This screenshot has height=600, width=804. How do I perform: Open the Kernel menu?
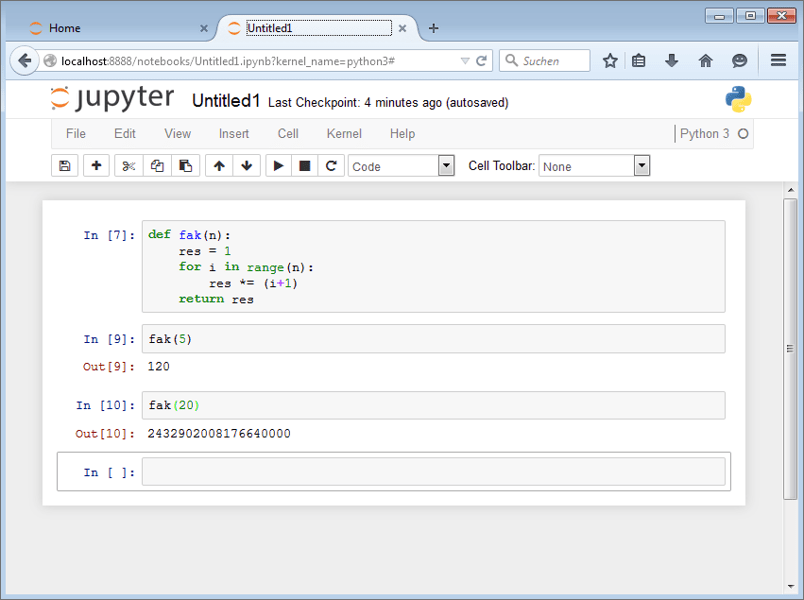[344, 134]
